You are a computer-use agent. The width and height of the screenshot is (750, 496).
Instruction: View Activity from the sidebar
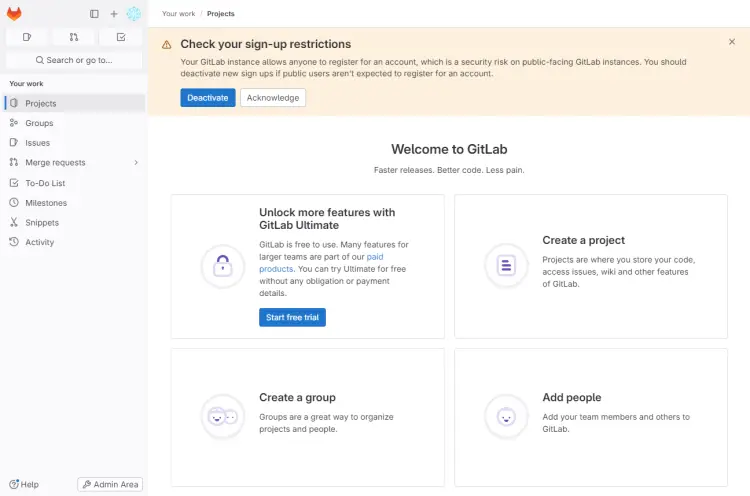pyautogui.click(x=40, y=242)
